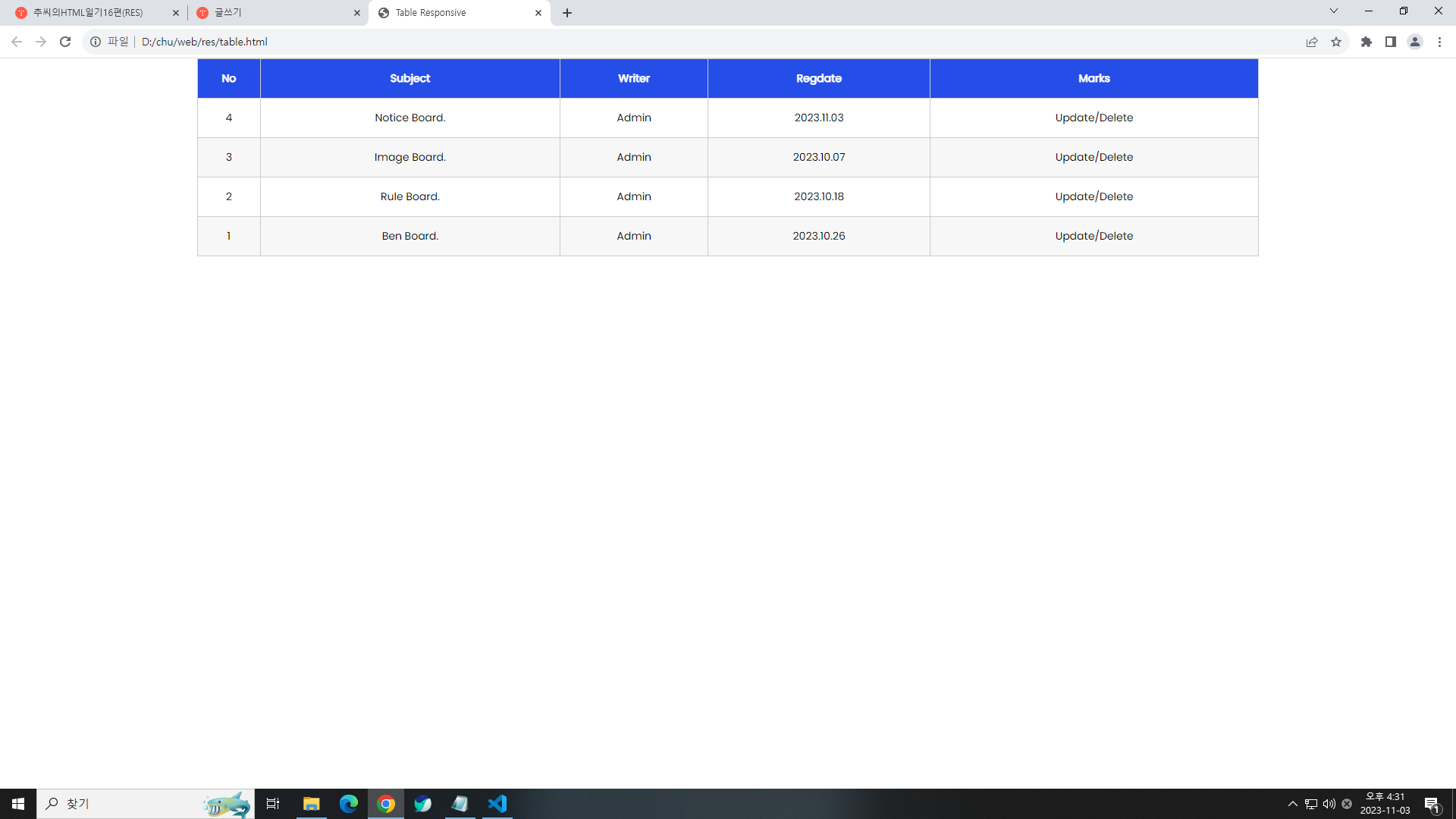Click Update/Delete in the Notice Board row

click(x=1094, y=118)
